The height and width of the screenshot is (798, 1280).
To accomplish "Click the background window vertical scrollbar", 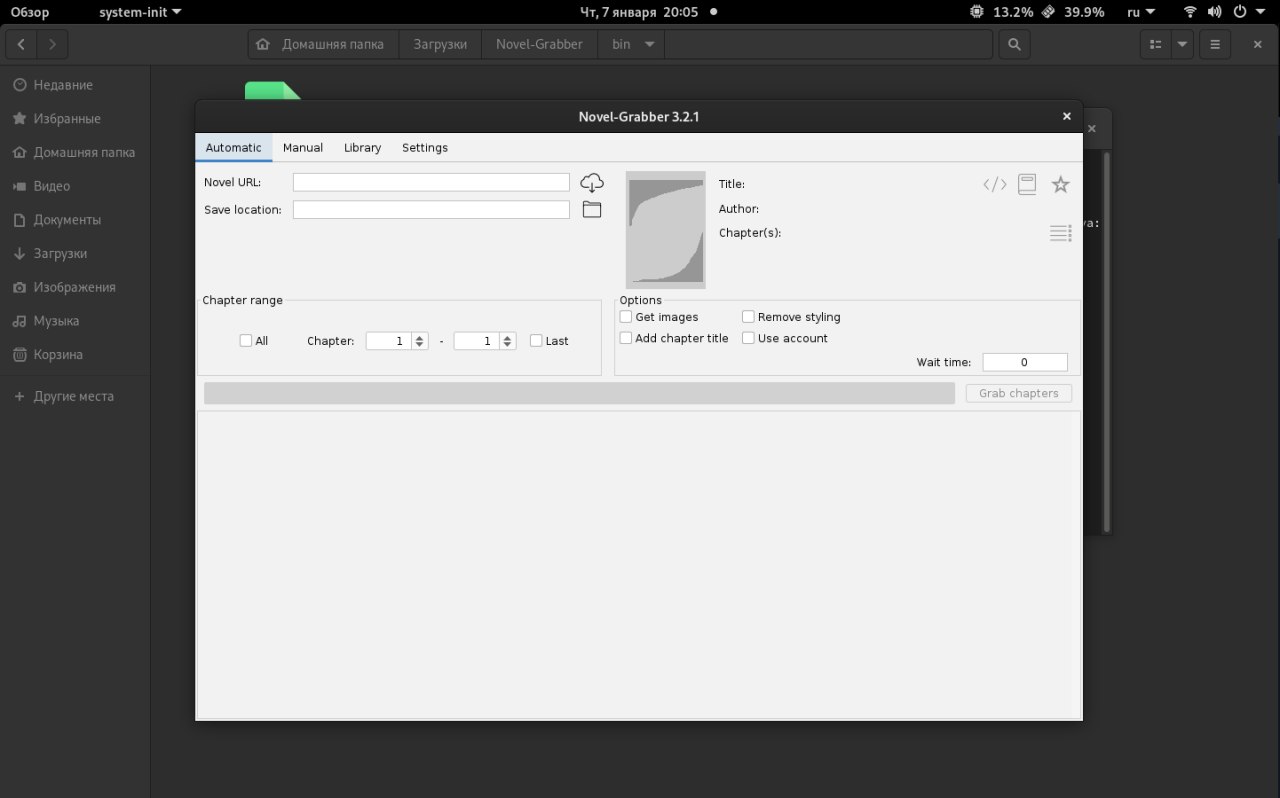I will pos(1106,340).
